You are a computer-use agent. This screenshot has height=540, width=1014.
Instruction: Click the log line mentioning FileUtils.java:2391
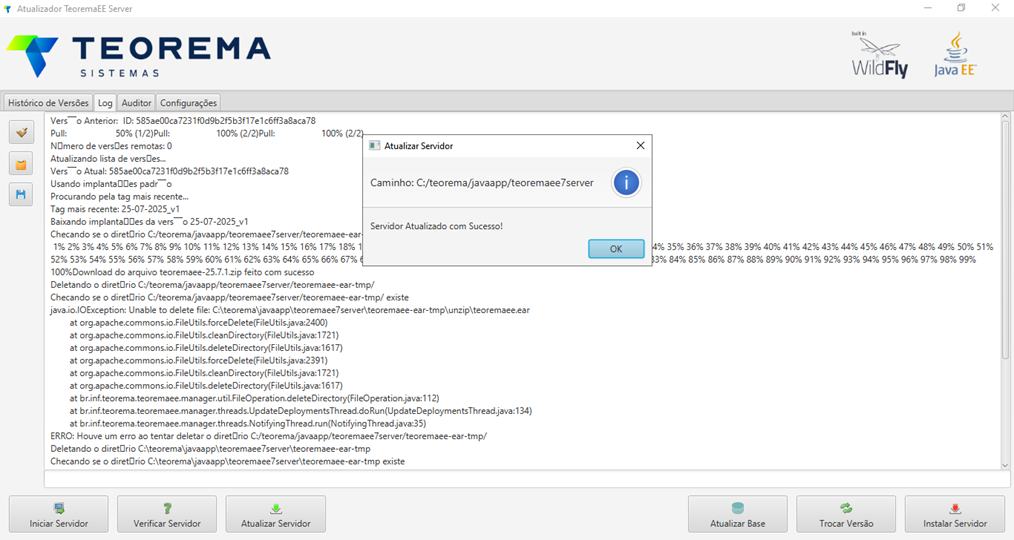click(x=199, y=360)
